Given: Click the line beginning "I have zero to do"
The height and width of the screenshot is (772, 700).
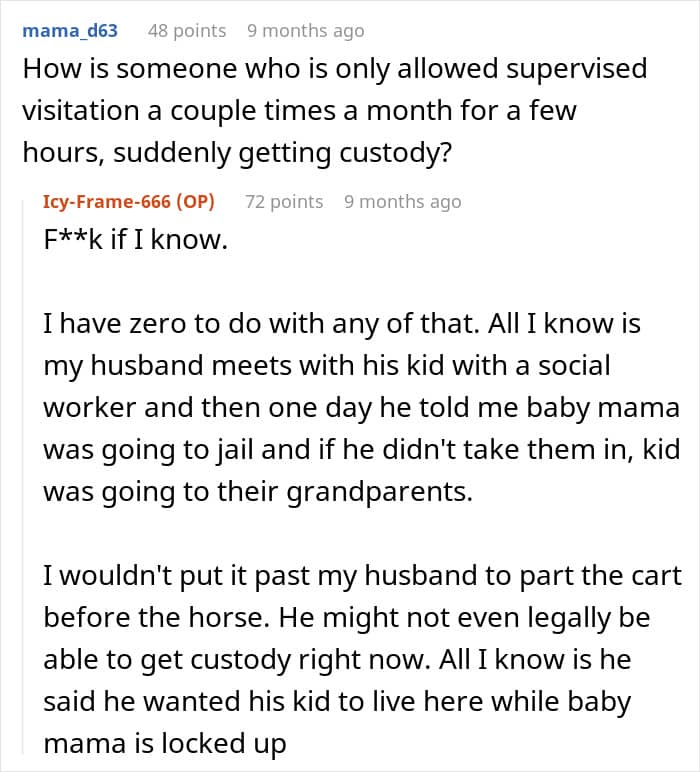Looking at the screenshot, I should tap(342, 324).
